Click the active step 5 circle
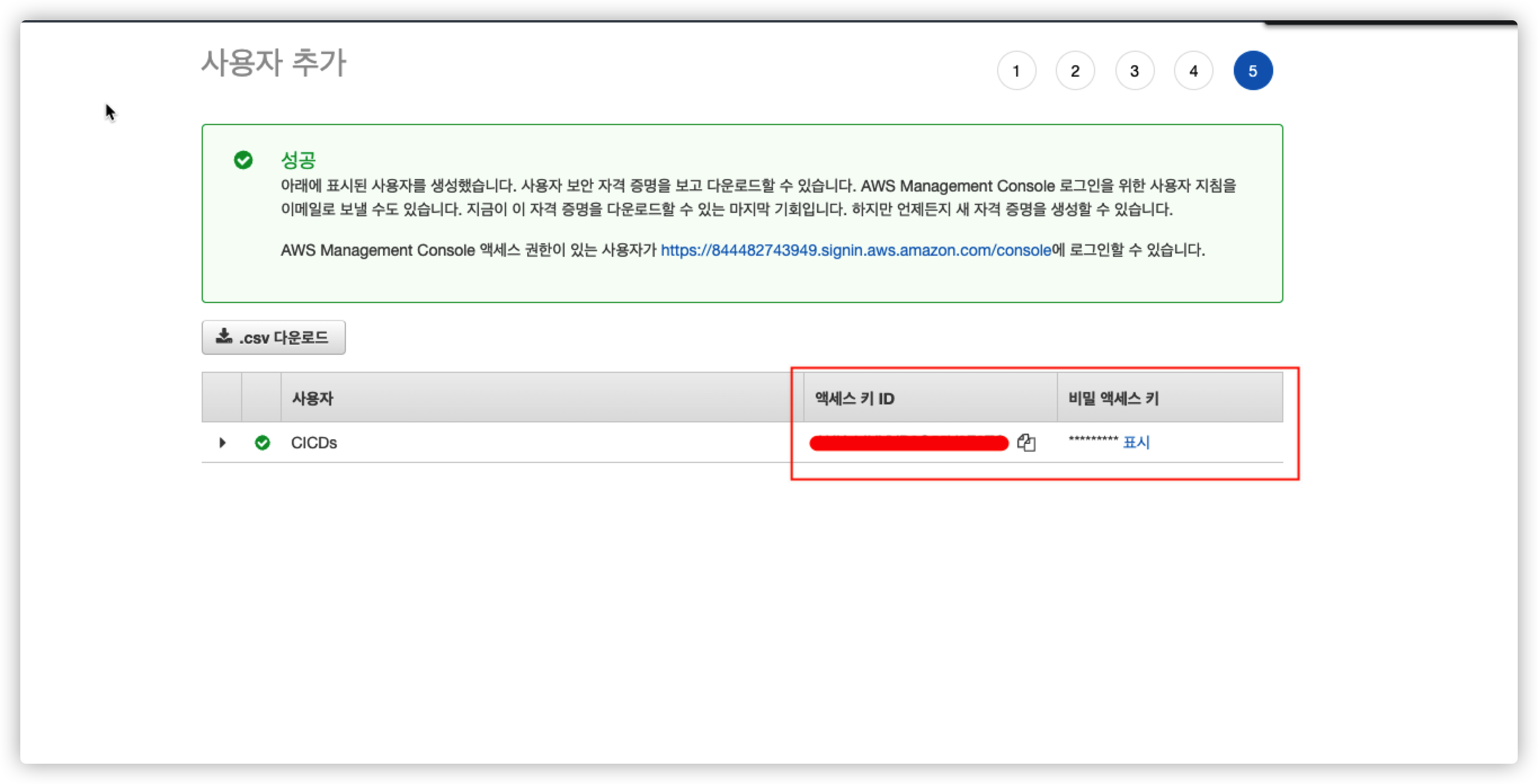The height and width of the screenshot is (784, 1538). pyautogui.click(x=1252, y=71)
